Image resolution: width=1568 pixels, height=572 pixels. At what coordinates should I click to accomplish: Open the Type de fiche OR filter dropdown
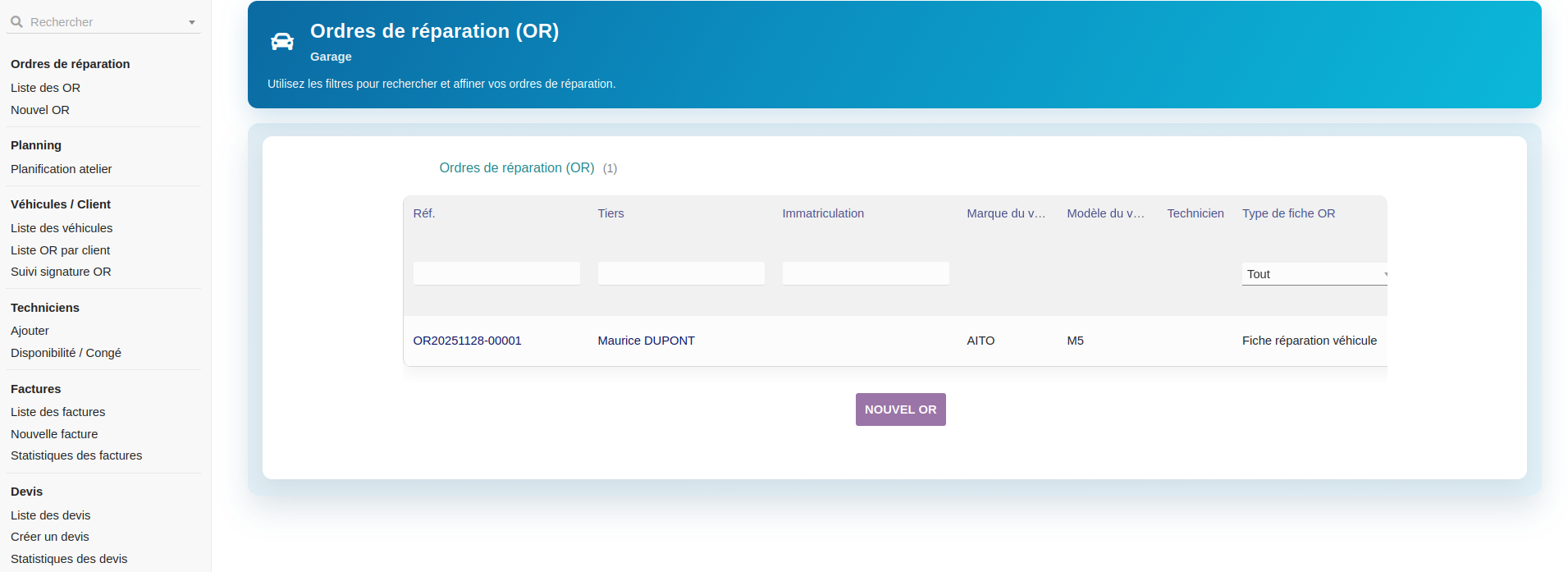point(1313,274)
